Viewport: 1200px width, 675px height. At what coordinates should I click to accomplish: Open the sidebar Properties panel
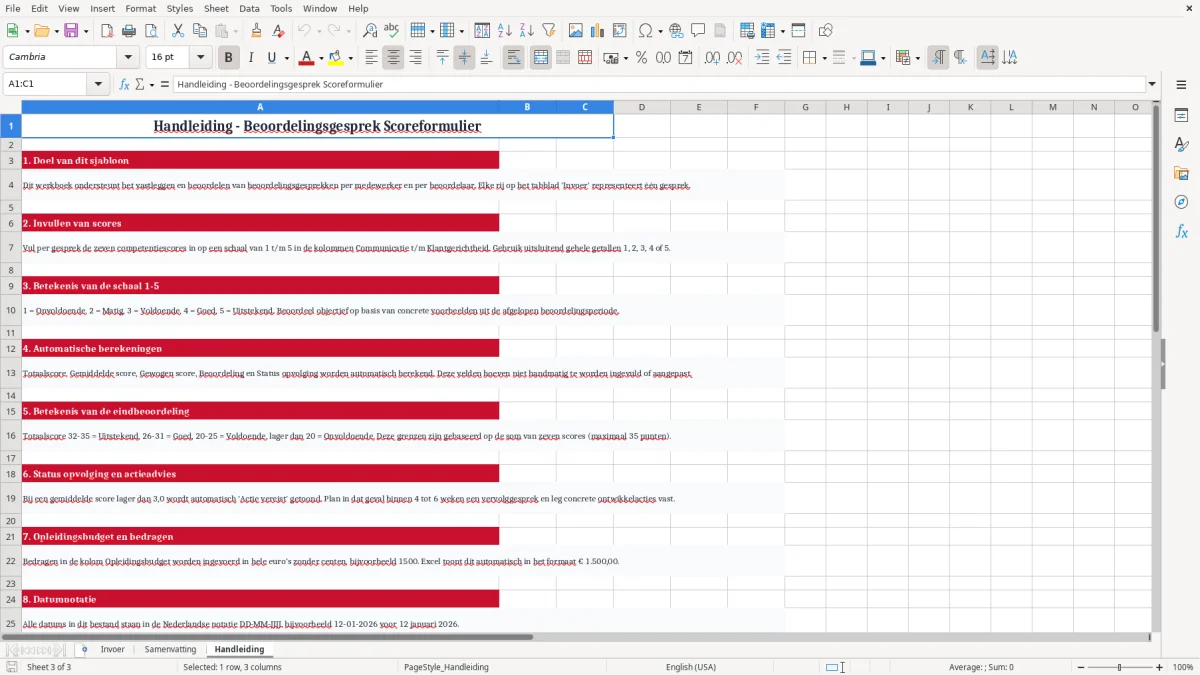tap(1181, 115)
